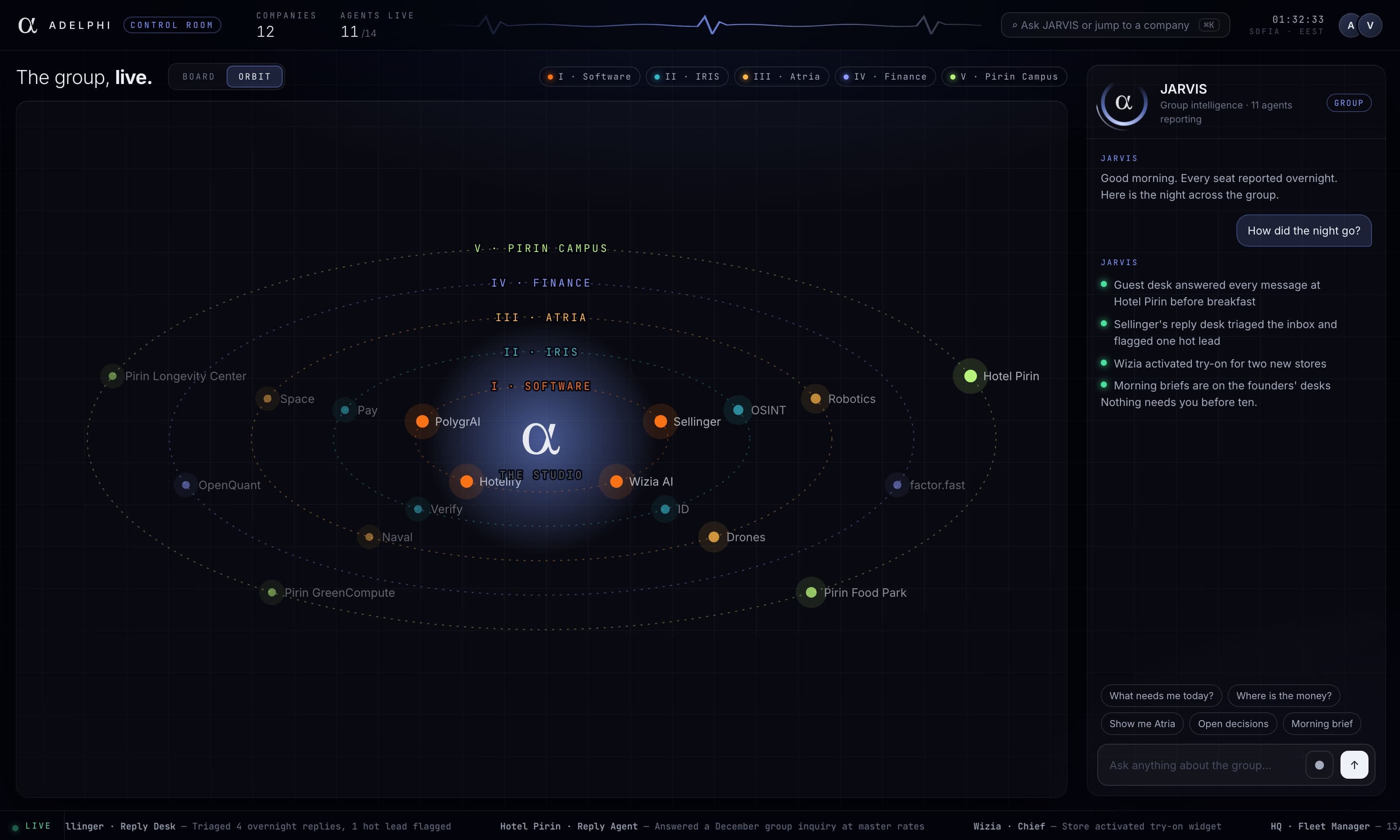Select the OpenQuant node
This screenshot has height=840, width=1400.
185,484
